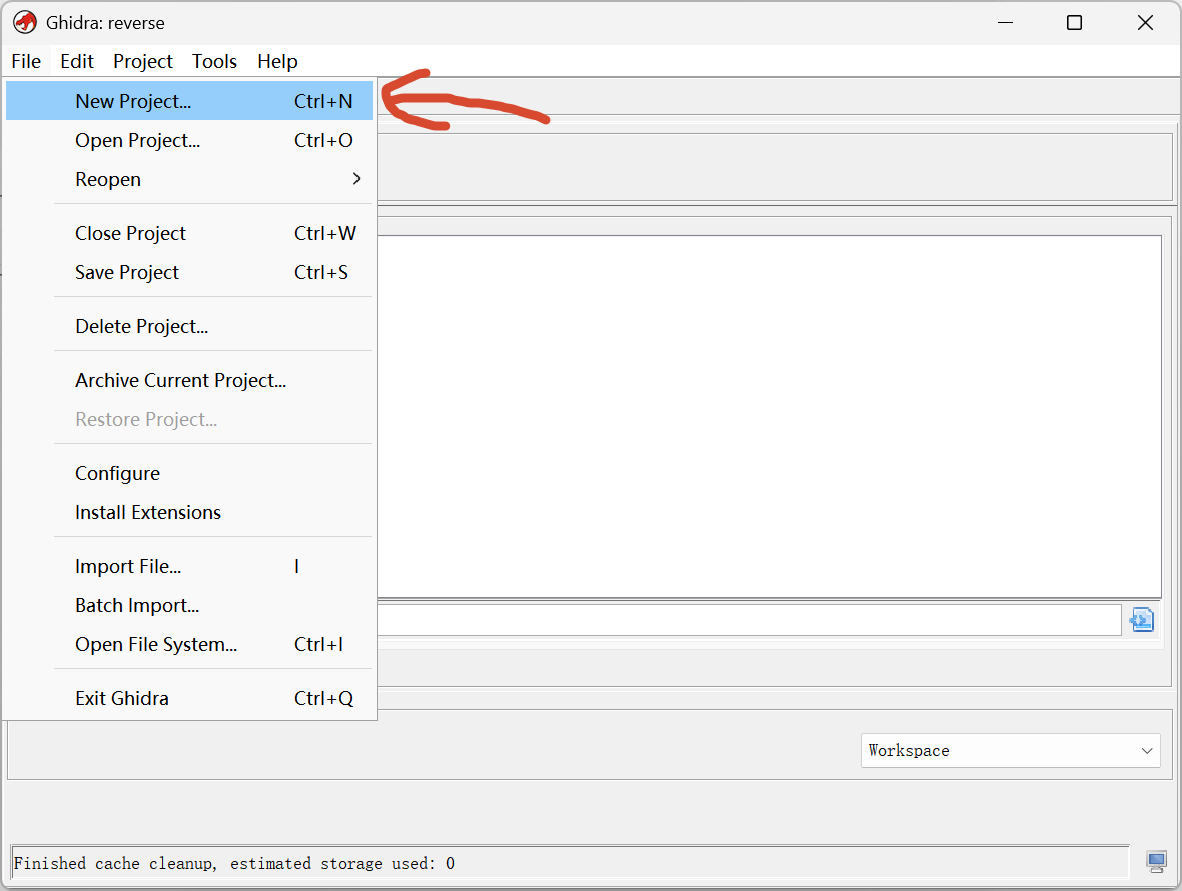Select Save Project menu item
The height and width of the screenshot is (891, 1182).
(127, 273)
